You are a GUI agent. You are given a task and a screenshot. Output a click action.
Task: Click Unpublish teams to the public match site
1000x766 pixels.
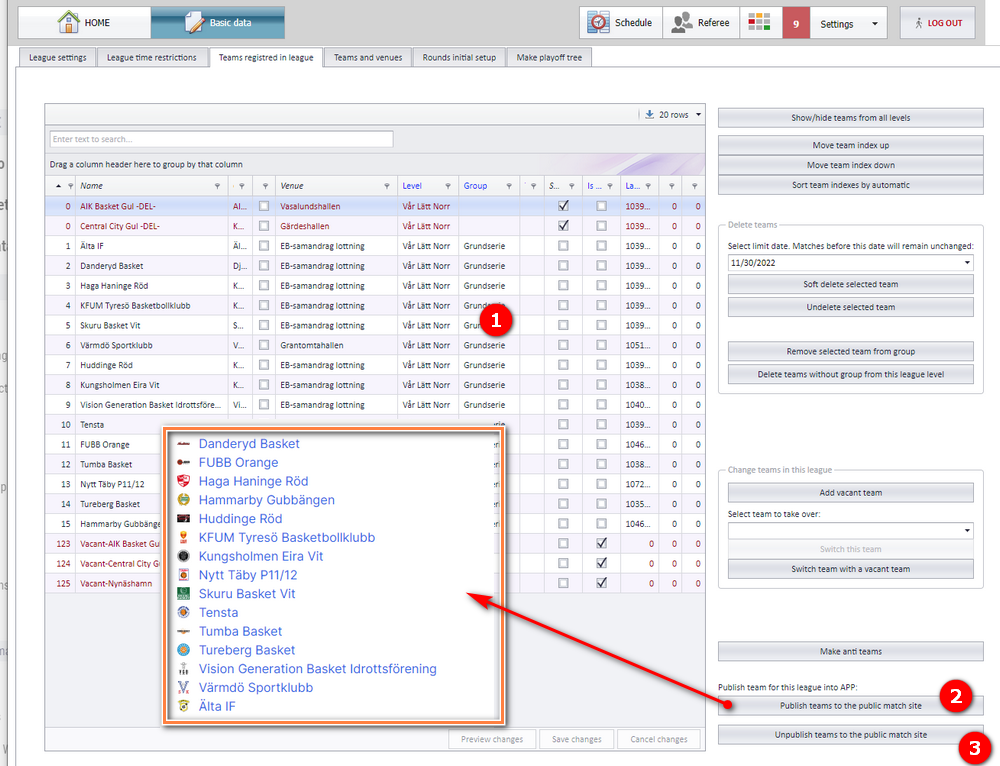pyautogui.click(x=850, y=735)
